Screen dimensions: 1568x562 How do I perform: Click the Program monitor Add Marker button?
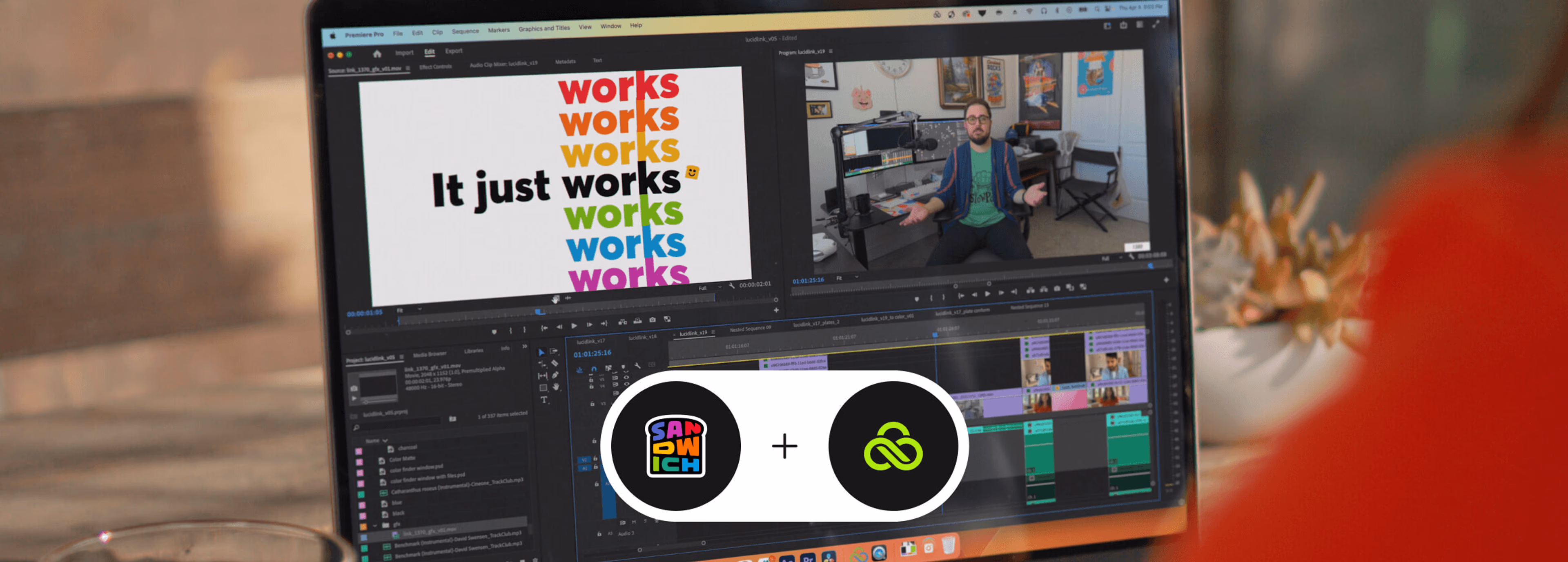click(x=917, y=299)
